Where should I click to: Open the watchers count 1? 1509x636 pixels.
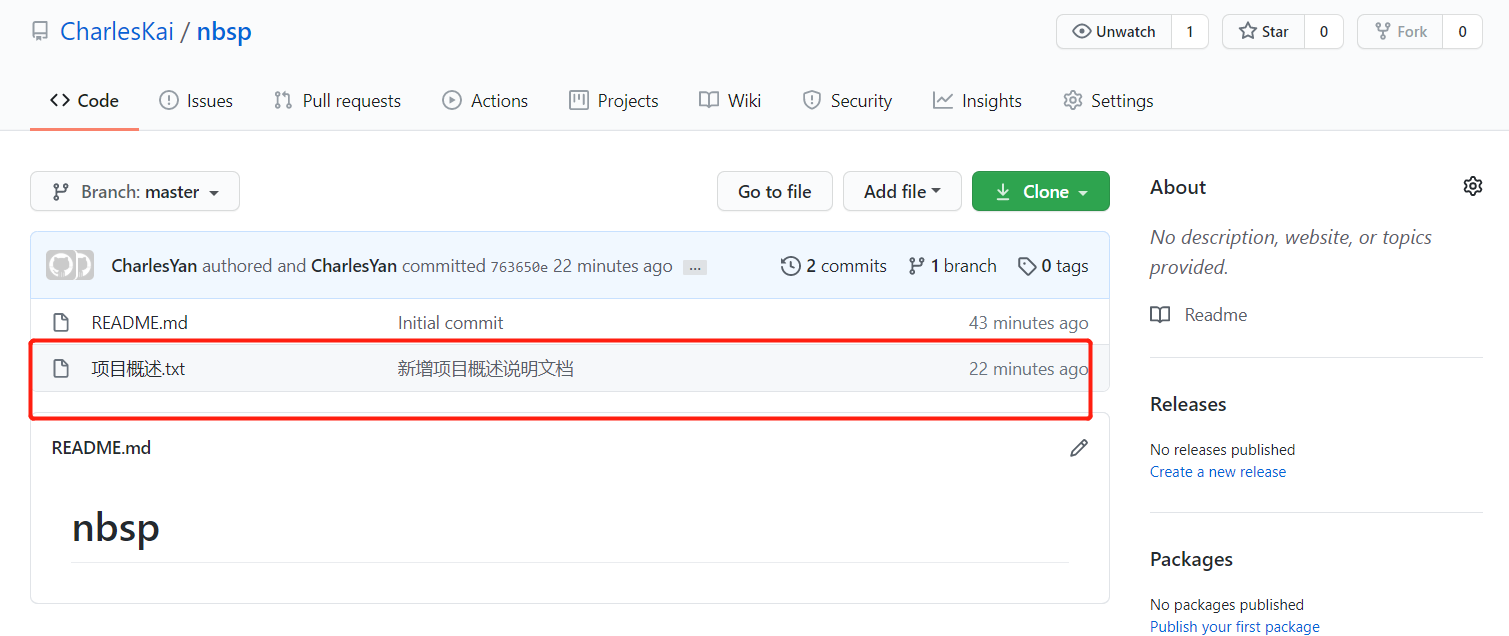tap(1190, 31)
